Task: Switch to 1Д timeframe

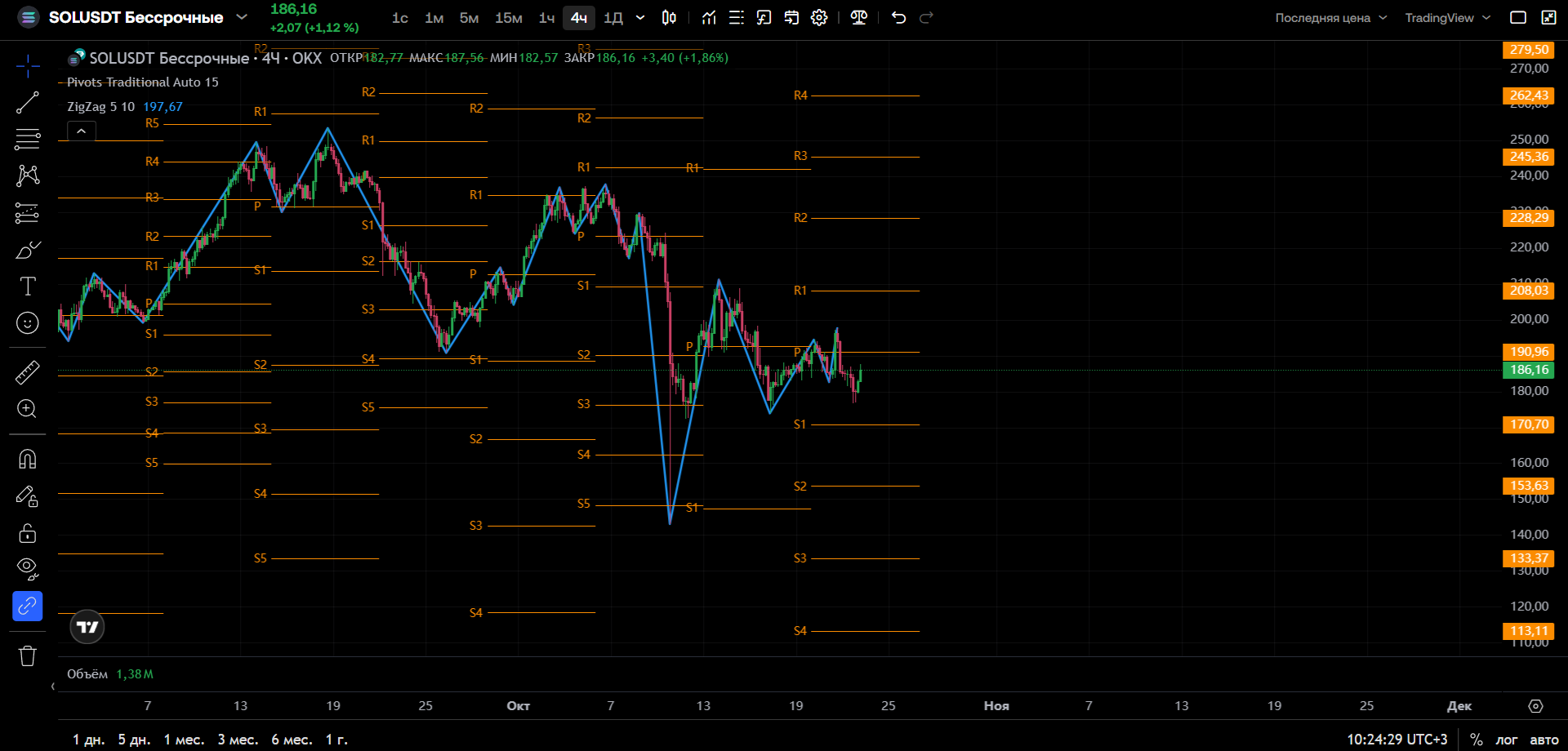Action: 613,18
